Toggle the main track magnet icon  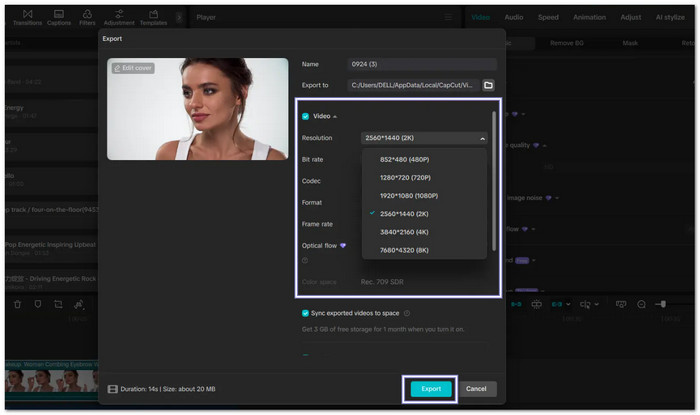pos(516,304)
